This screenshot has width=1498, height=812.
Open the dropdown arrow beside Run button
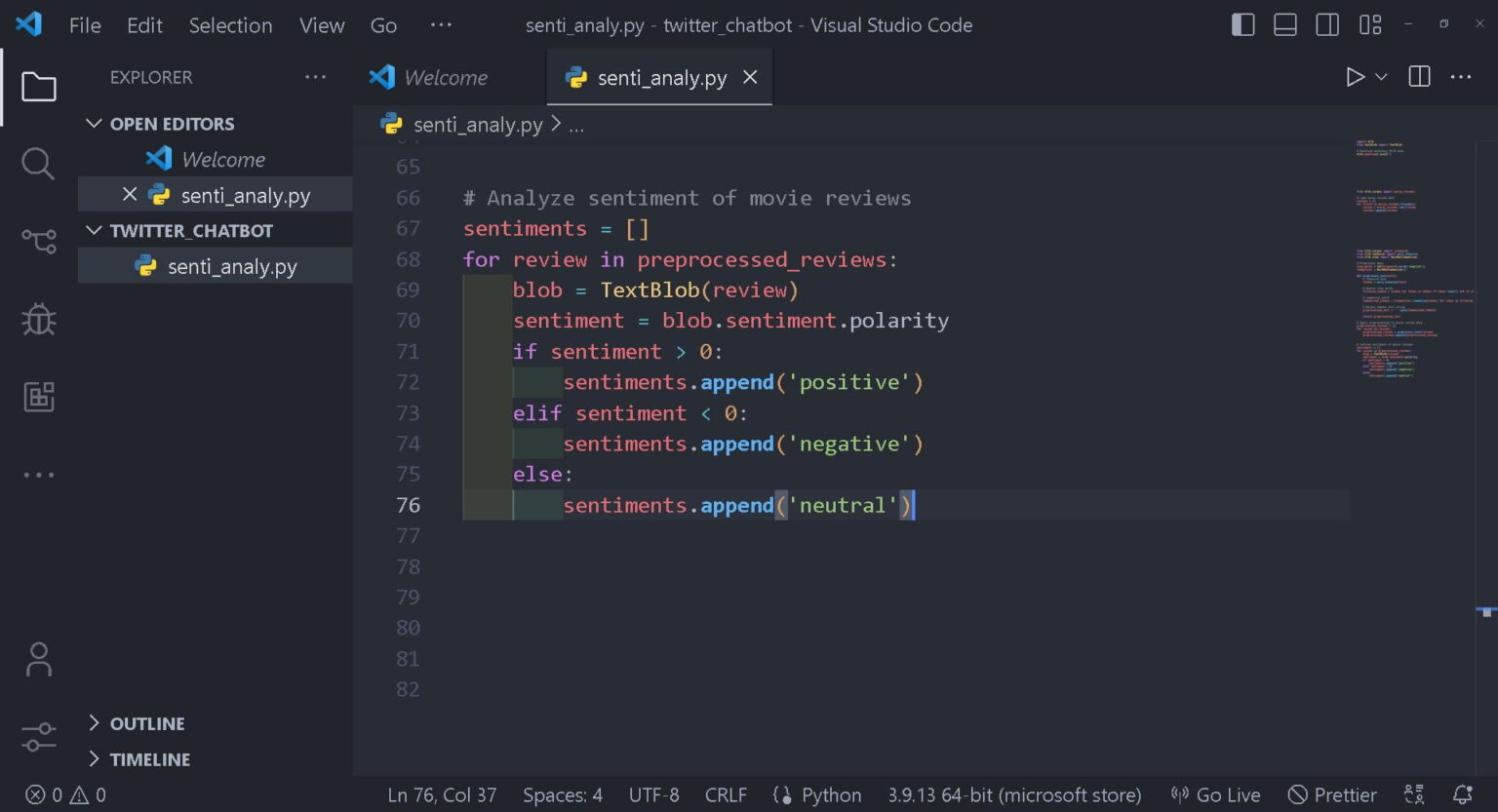pyautogui.click(x=1381, y=77)
